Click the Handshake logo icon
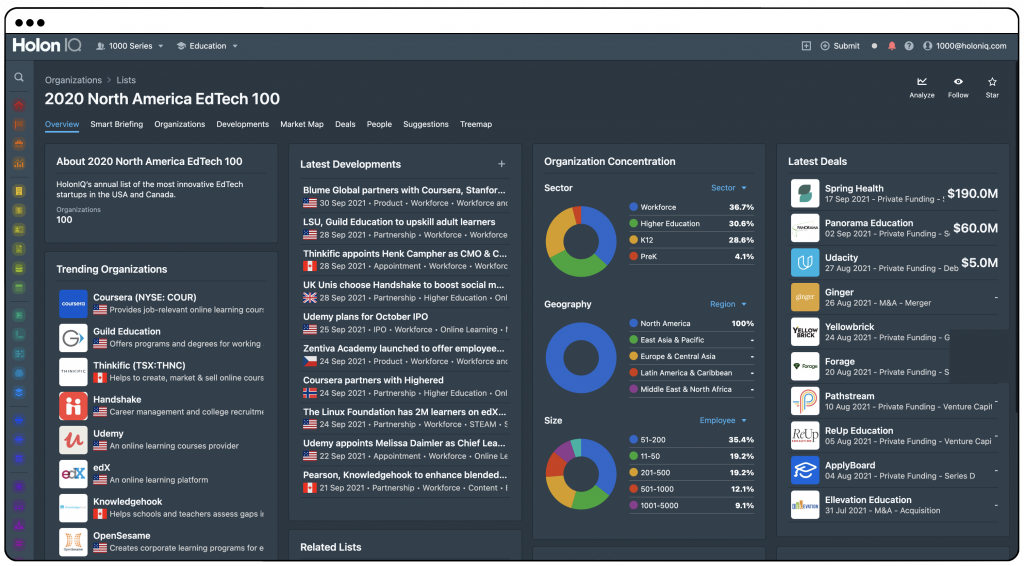 tap(73, 405)
